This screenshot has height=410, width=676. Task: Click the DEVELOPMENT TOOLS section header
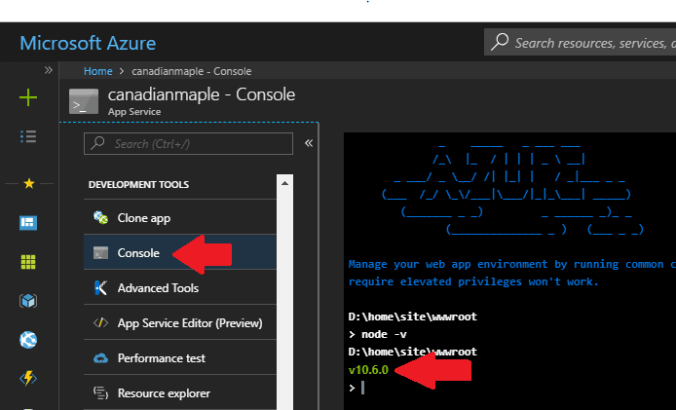click(x=139, y=185)
